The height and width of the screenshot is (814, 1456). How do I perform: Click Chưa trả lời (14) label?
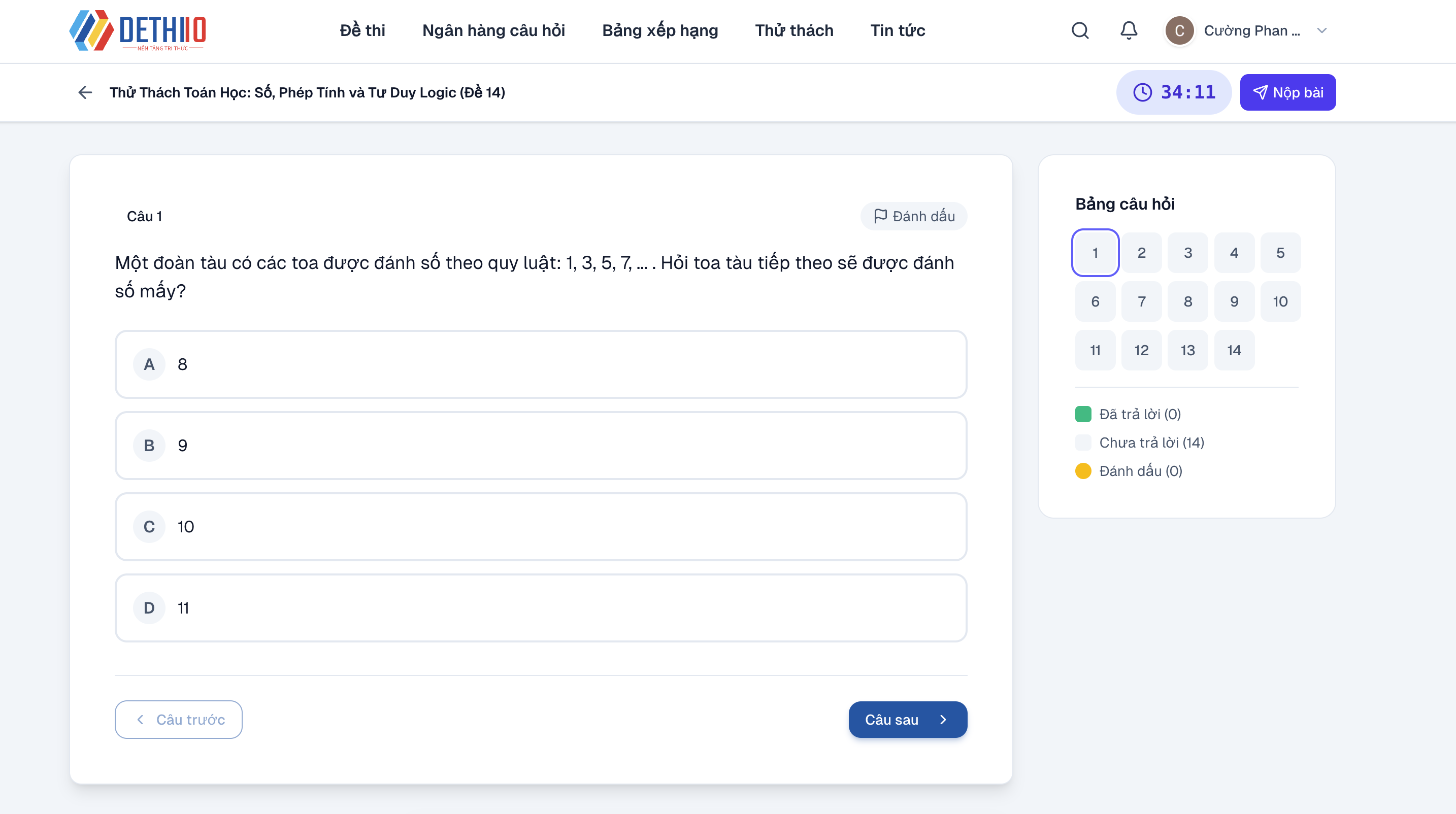(x=1151, y=443)
